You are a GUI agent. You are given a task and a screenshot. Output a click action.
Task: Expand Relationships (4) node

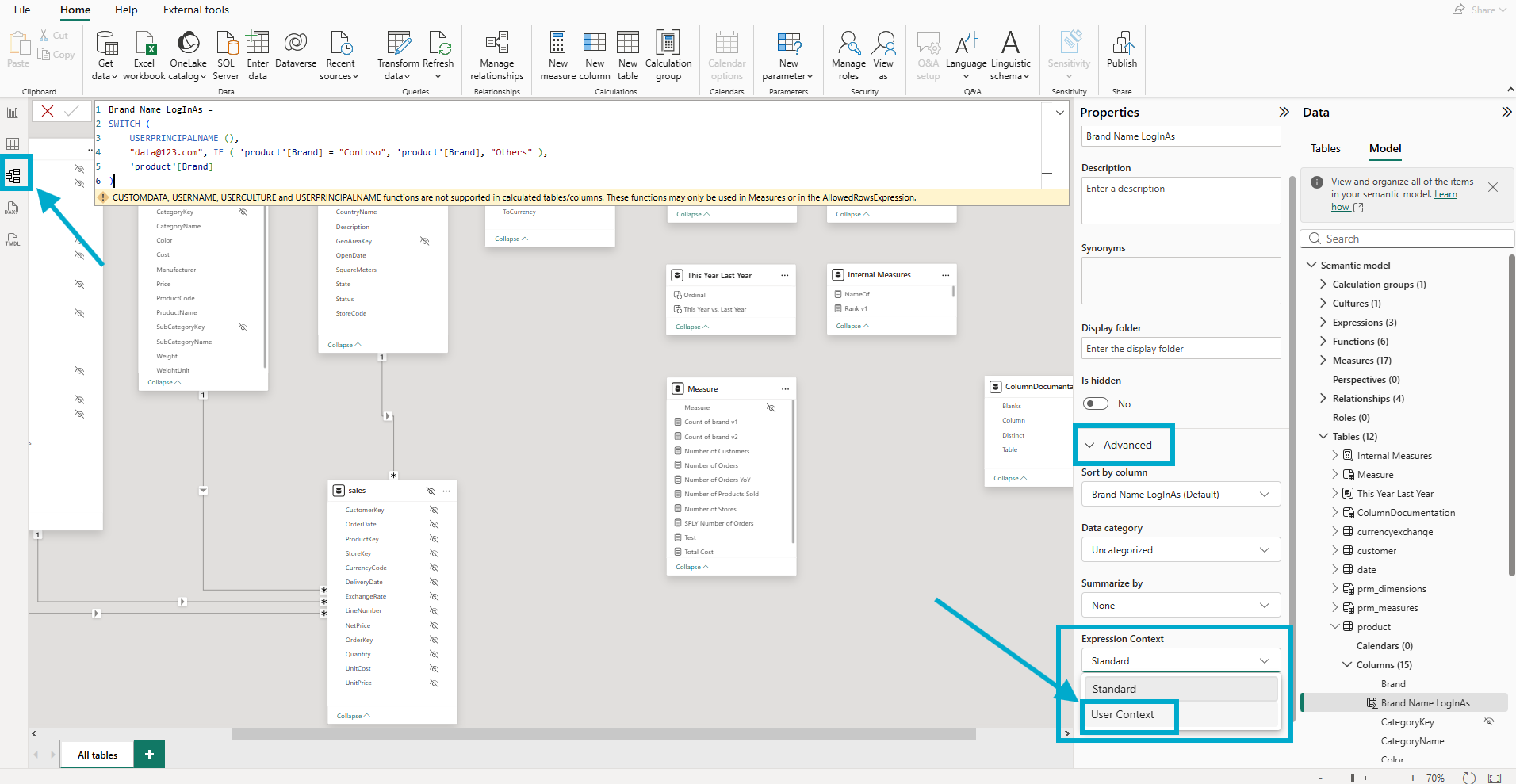point(1323,398)
